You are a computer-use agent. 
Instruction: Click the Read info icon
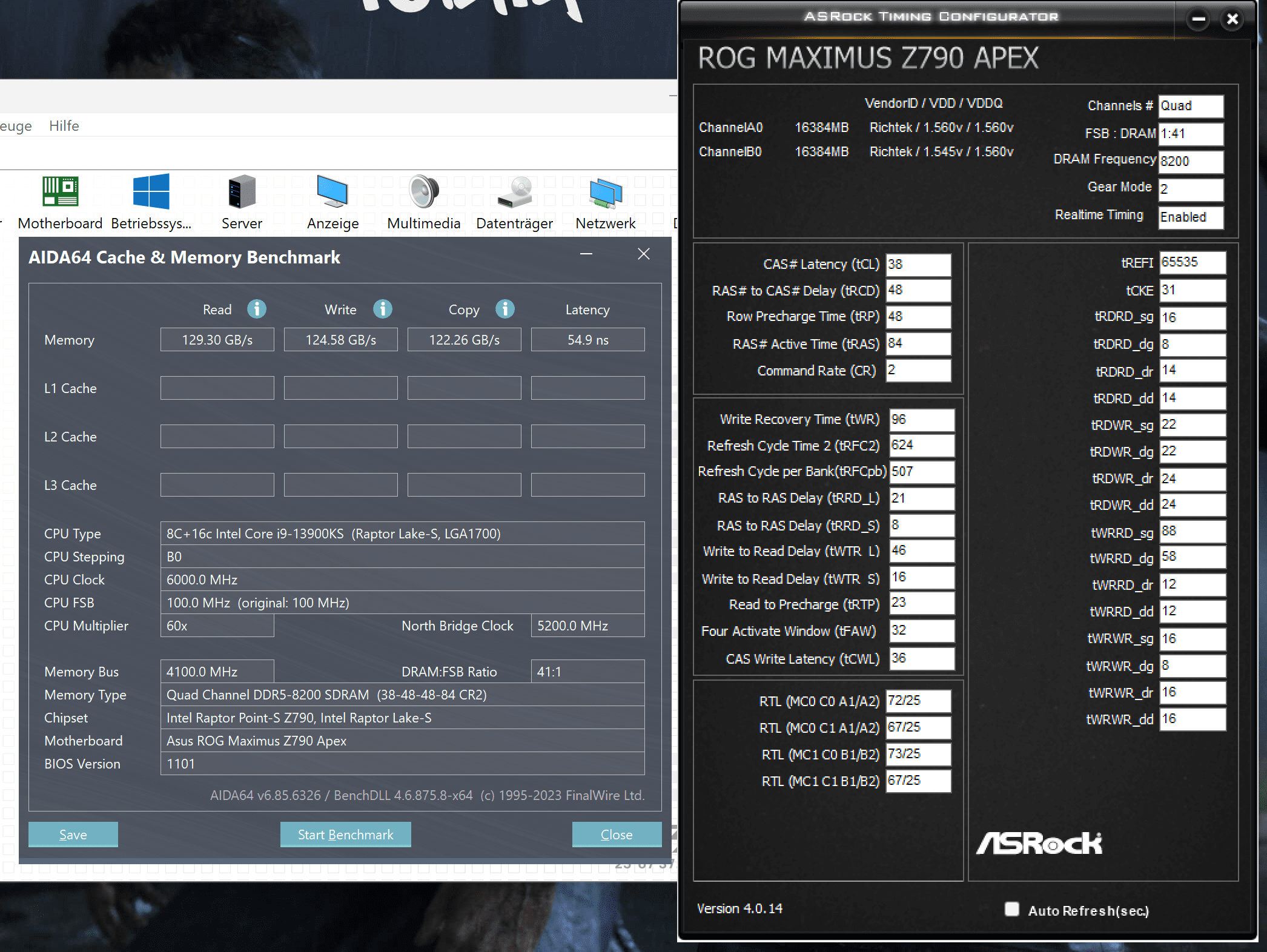pyautogui.click(x=257, y=309)
